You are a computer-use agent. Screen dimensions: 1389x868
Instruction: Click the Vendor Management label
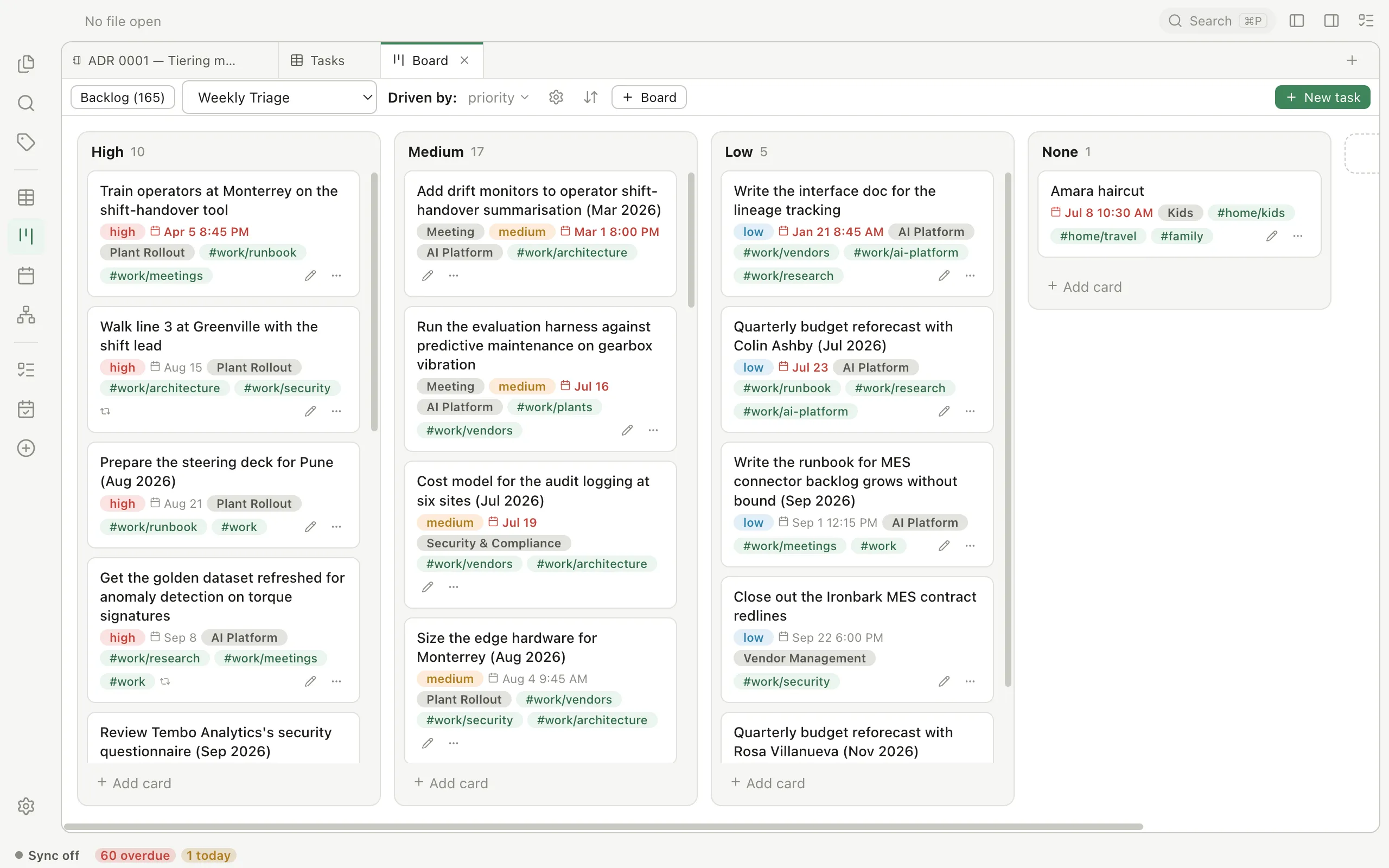[x=804, y=658]
